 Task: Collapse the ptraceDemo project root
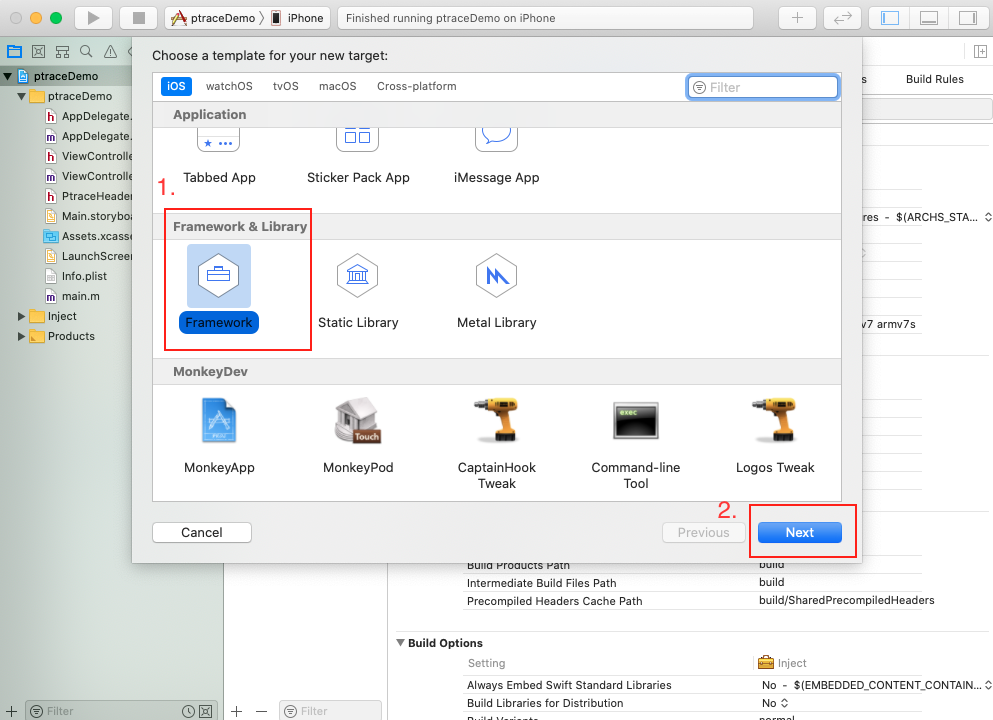pyautogui.click(x=8, y=77)
